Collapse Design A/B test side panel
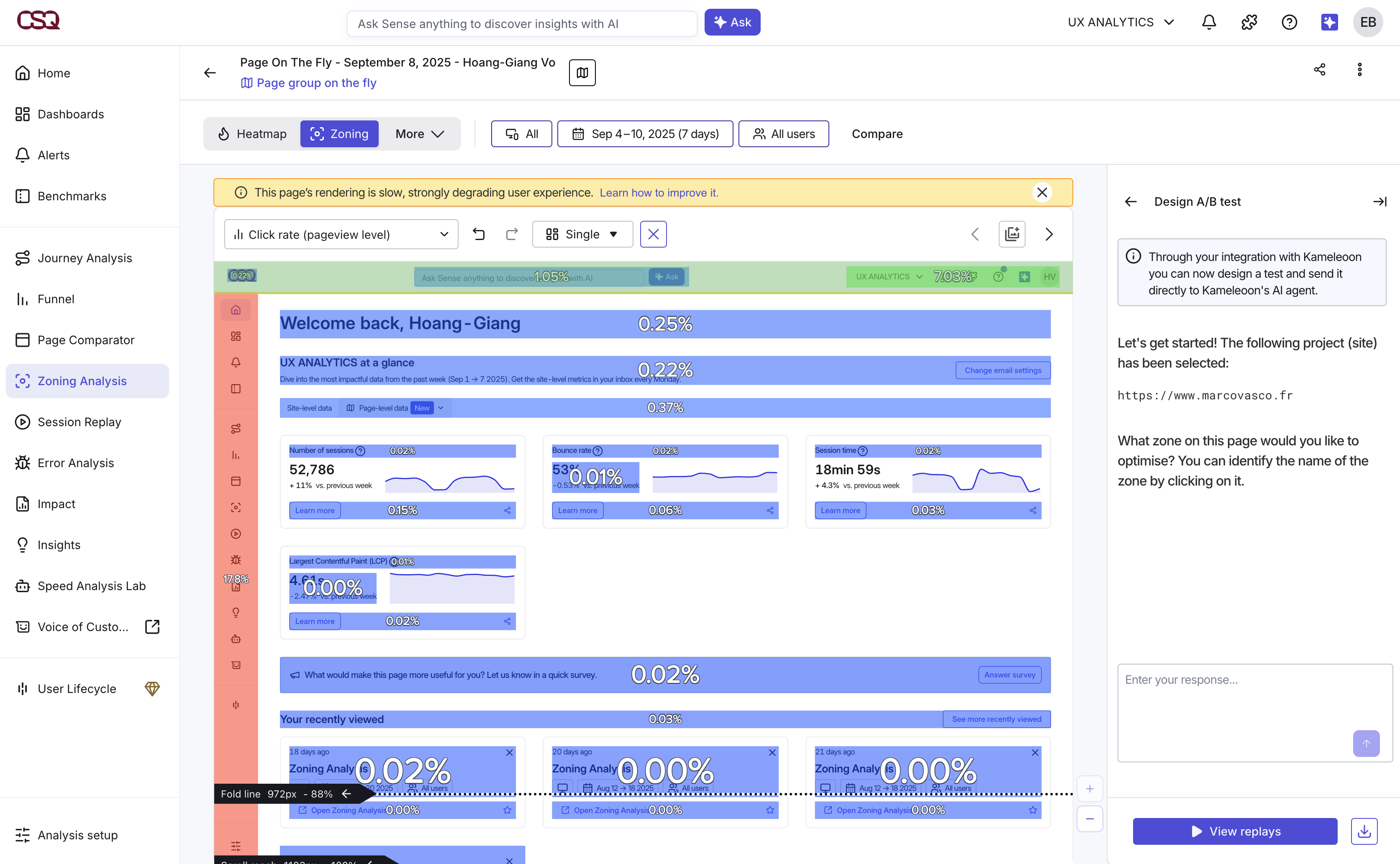Image resolution: width=1400 pixels, height=864 pixels. (1379, 202)
